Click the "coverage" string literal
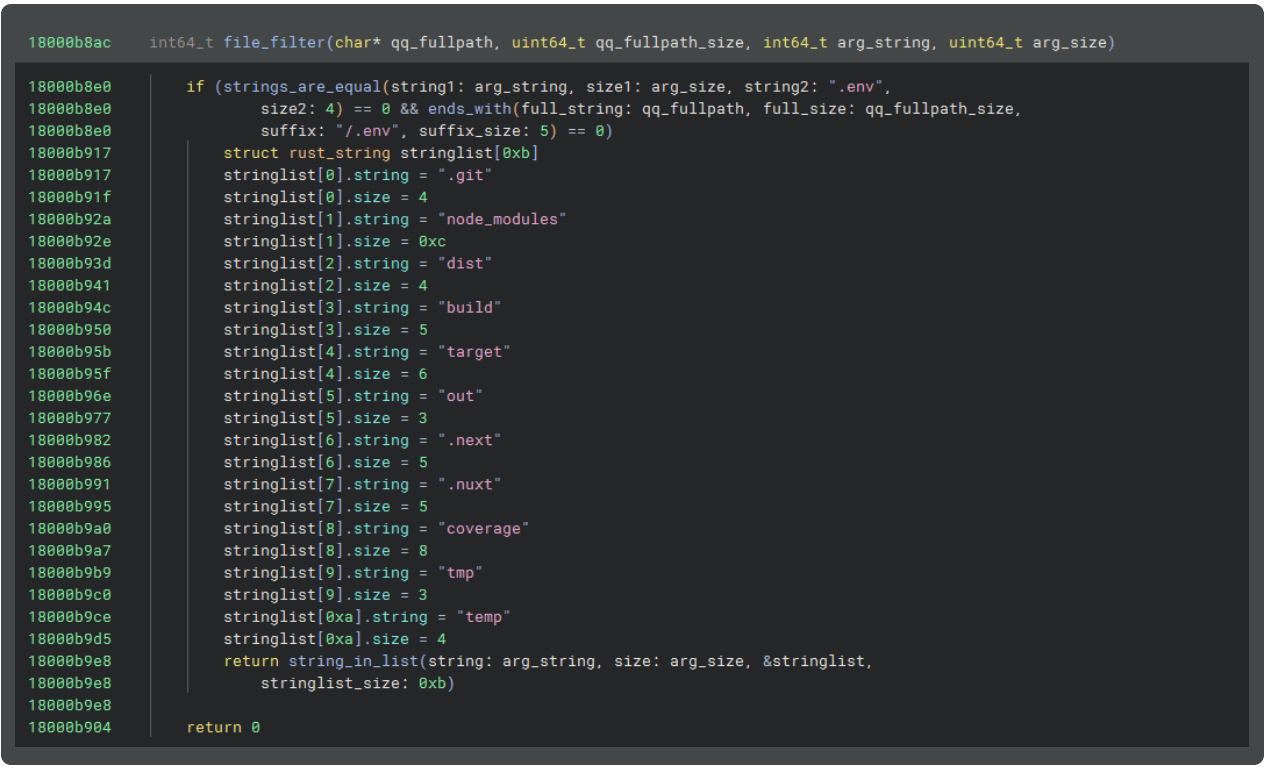This screenshot has height=770, width=1266. click(x=485, y=528)
